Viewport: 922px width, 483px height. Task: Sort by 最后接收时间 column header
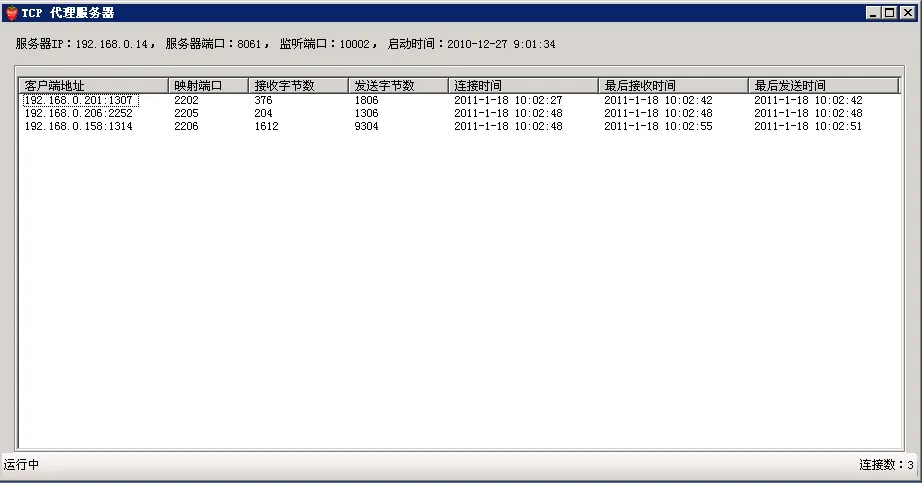coord(673,85)
